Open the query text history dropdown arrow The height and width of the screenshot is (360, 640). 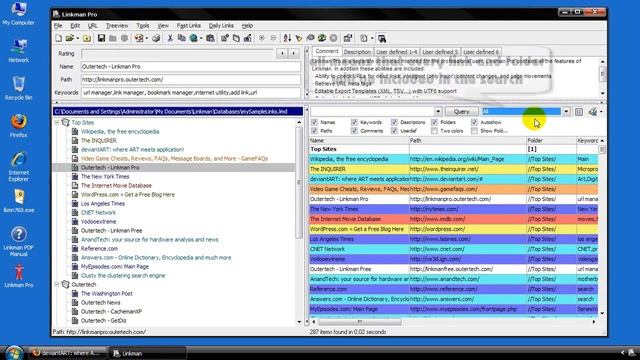pos(438,111)
